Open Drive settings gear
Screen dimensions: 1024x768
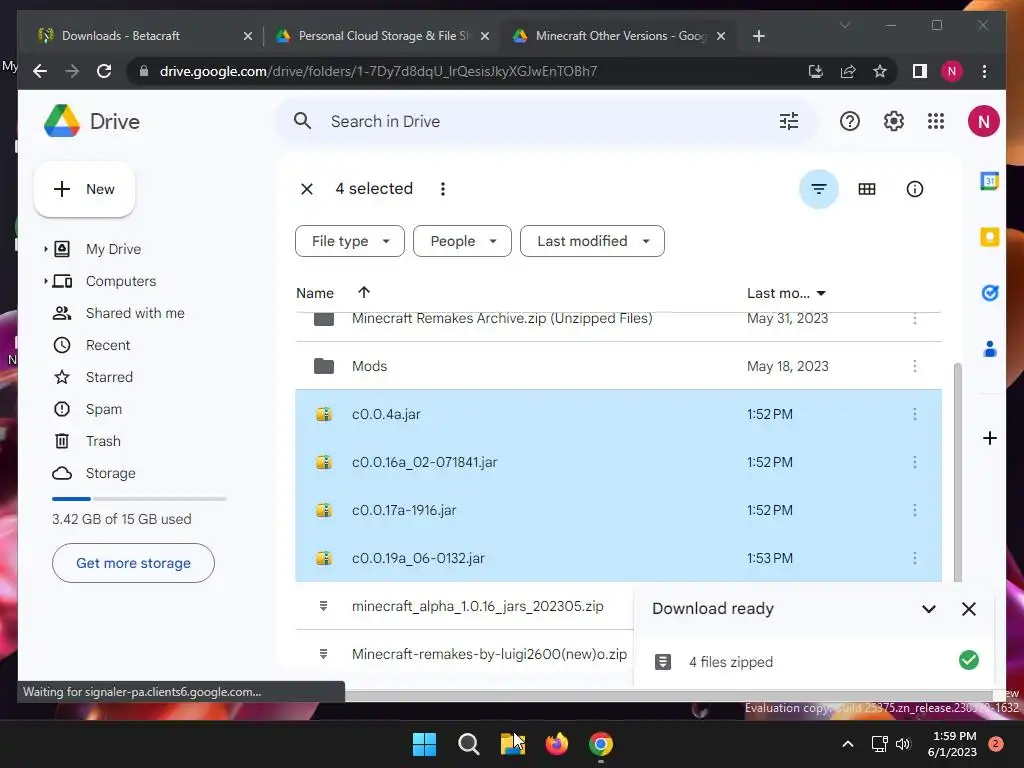893,121
